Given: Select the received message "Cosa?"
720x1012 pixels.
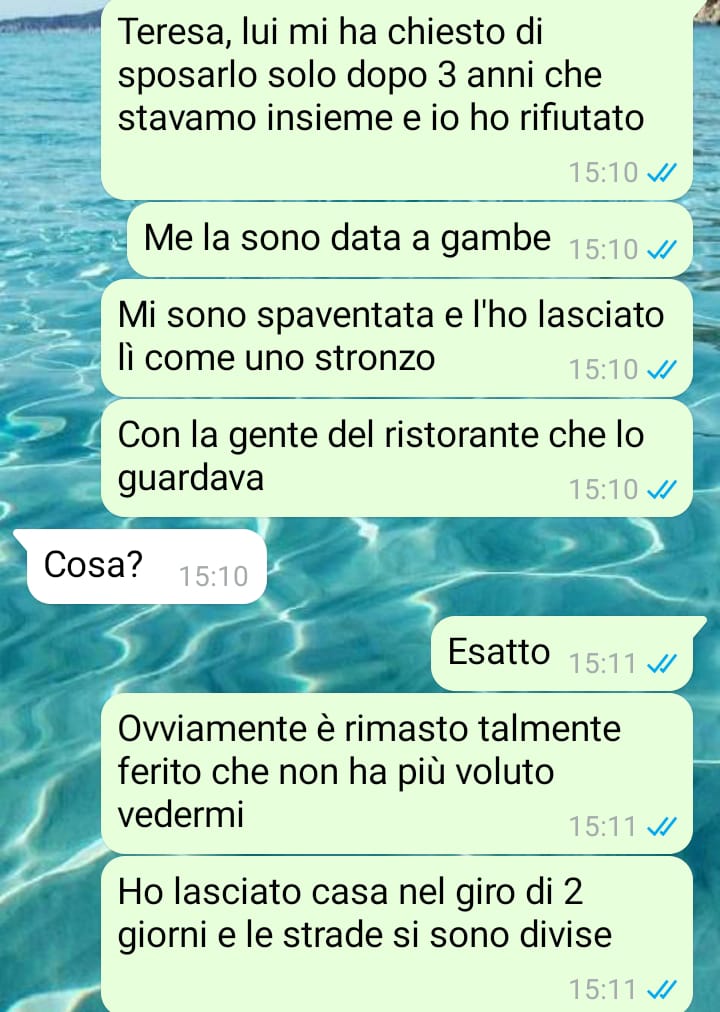Looking at the screenshot, I should (x=146, y=566).
